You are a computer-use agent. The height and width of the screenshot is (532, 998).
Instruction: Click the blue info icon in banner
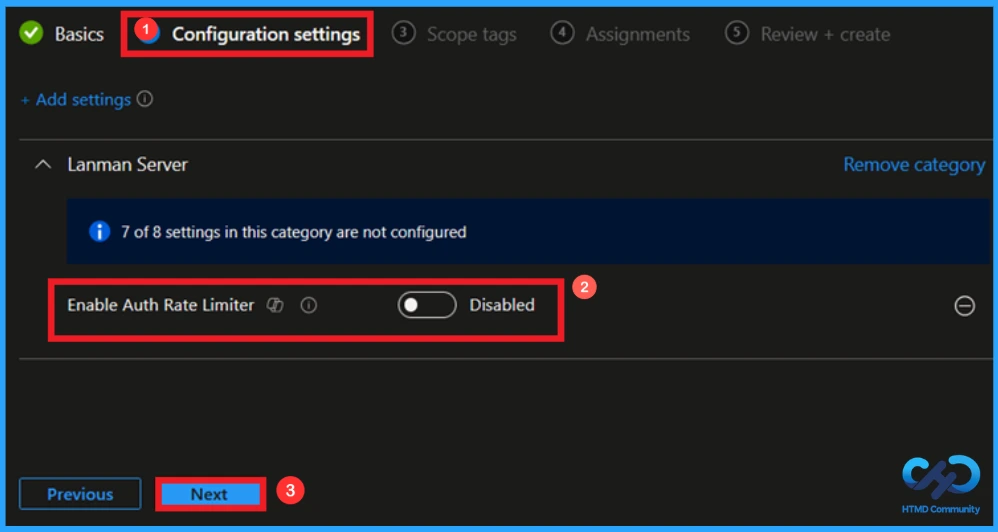tap(99, 232)
